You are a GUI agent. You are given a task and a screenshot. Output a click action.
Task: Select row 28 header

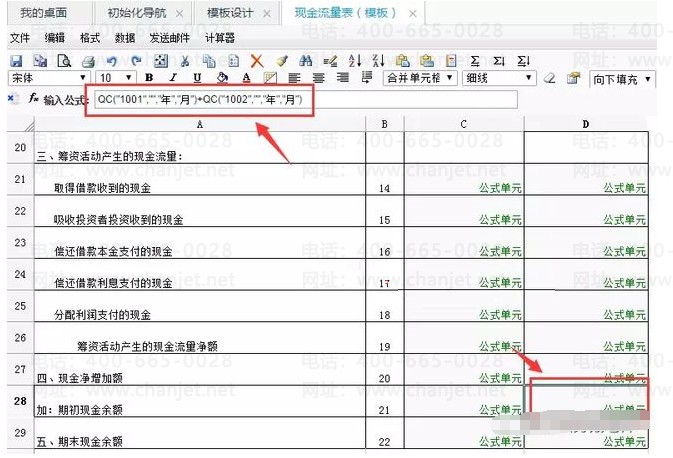click(x=20, y=401)
